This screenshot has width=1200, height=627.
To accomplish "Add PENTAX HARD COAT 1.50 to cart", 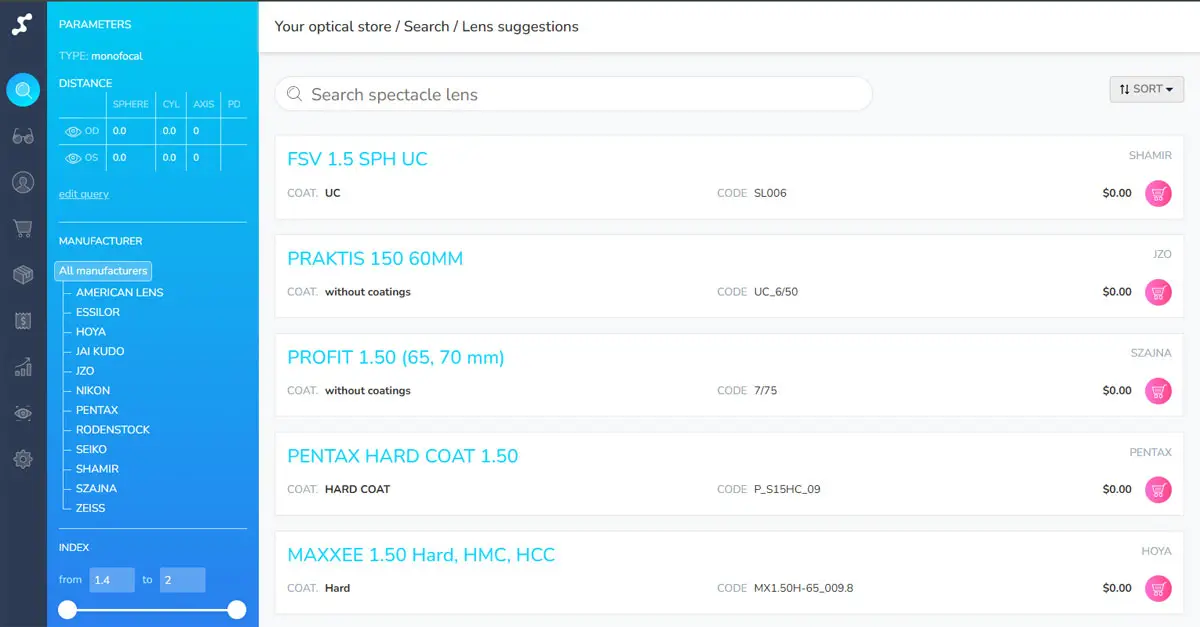I will coord(1158,490).
